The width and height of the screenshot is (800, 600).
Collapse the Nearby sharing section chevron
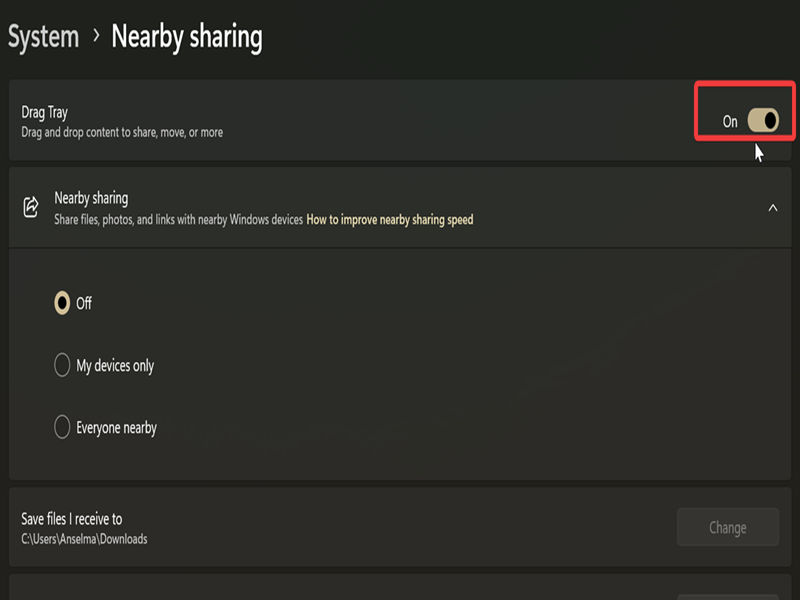click(772, 208)
